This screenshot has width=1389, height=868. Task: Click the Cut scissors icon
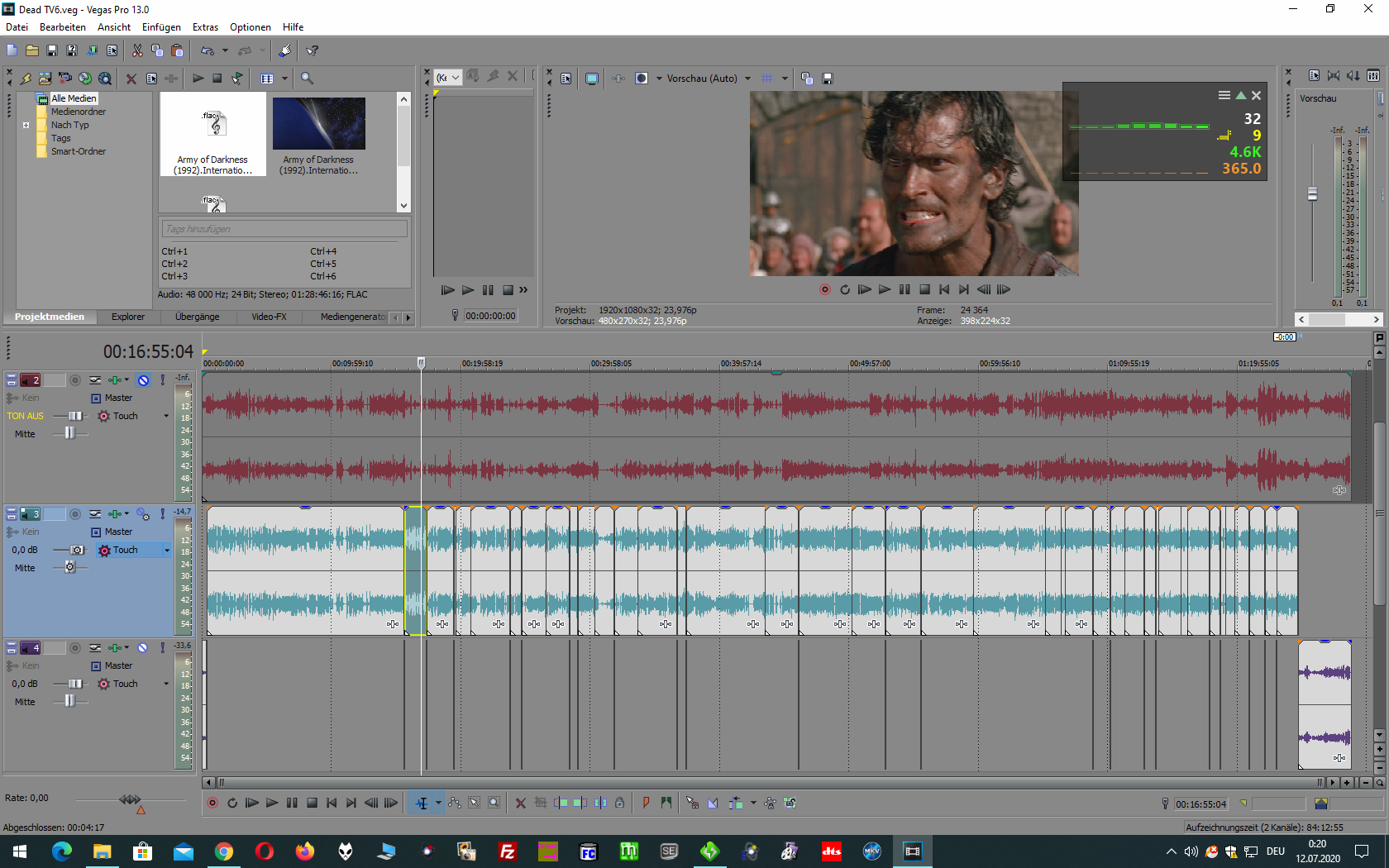tap(137, 50)
